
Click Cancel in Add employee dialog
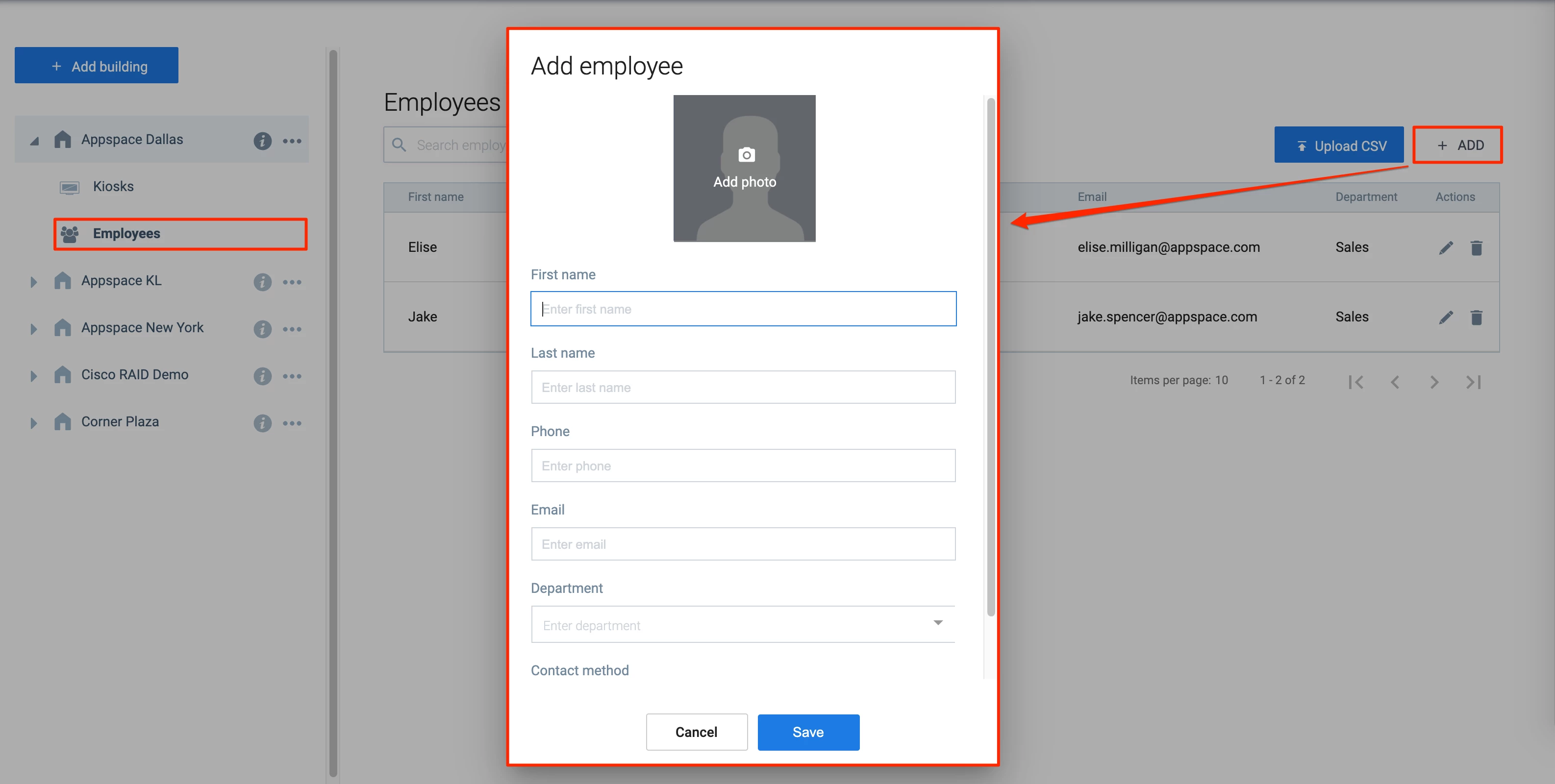click(696, 732)
